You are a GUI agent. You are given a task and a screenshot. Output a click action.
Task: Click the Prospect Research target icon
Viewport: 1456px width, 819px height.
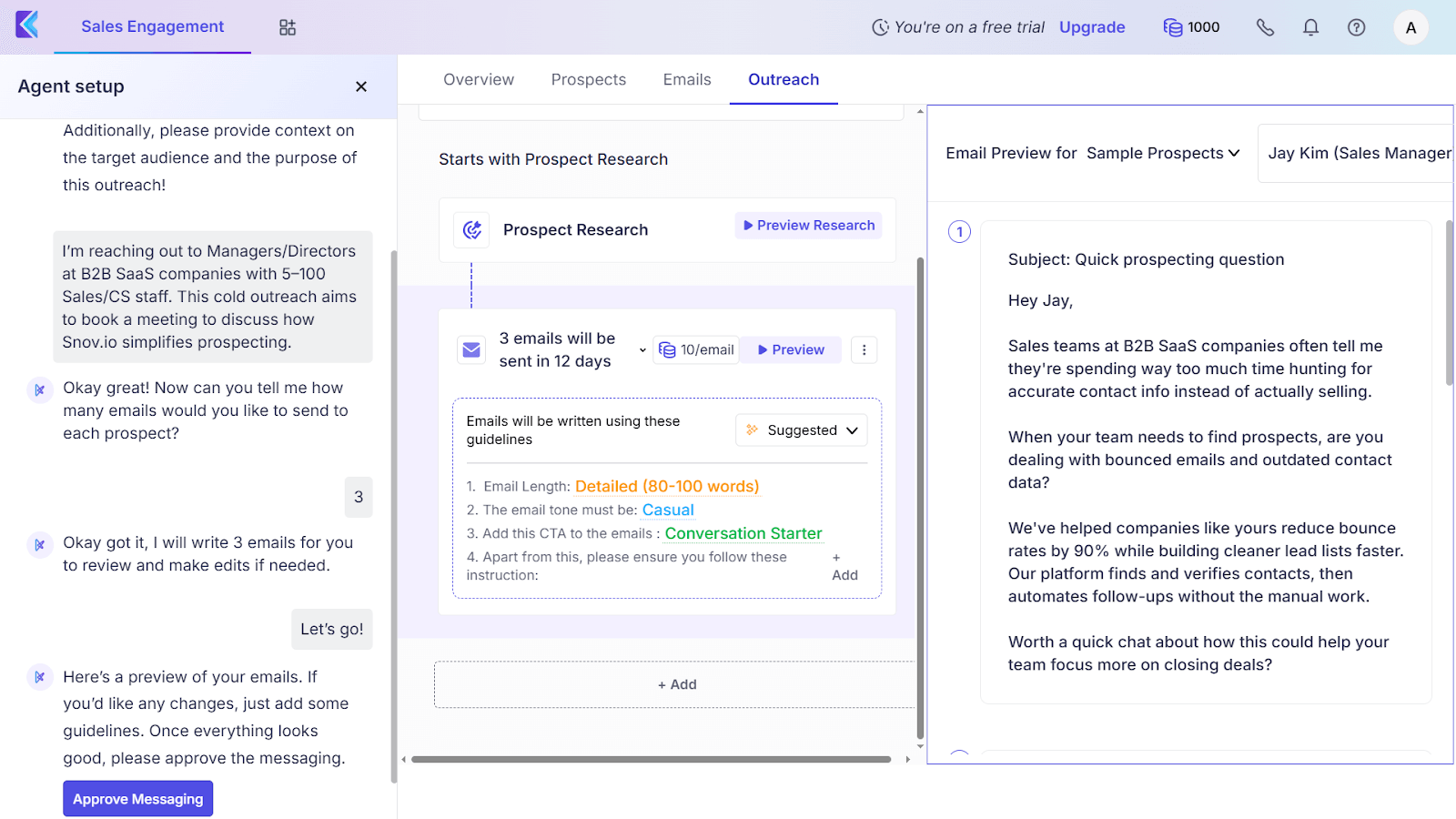click(x=472, y=230)
